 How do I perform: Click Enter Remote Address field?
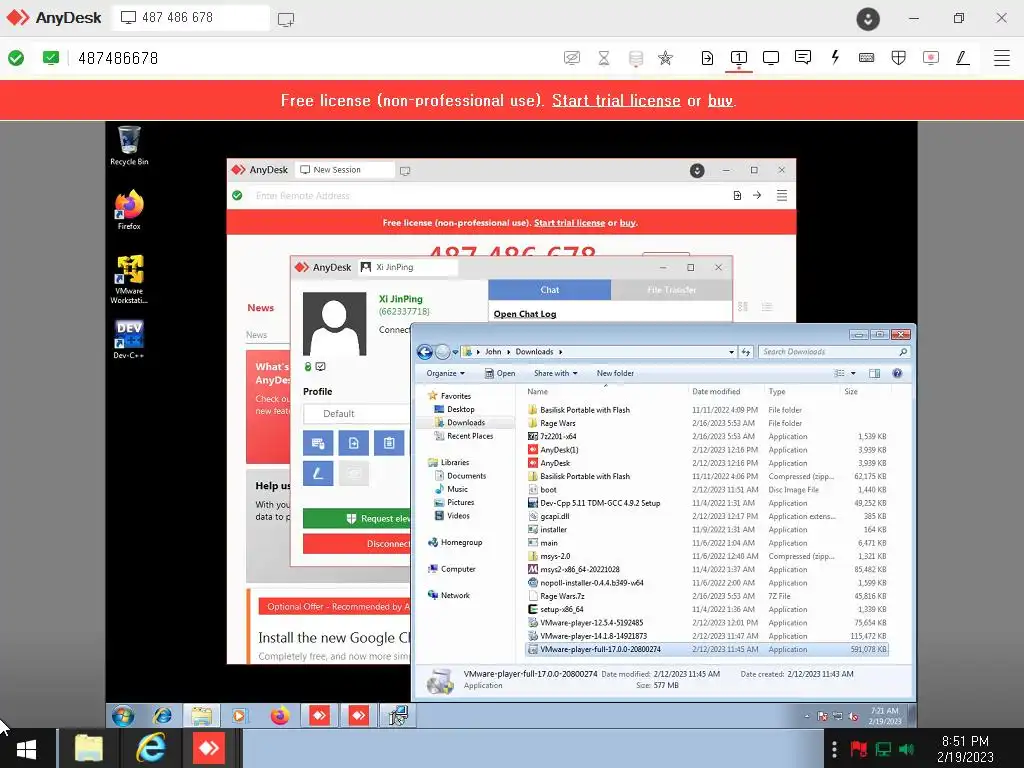point(483,195)
